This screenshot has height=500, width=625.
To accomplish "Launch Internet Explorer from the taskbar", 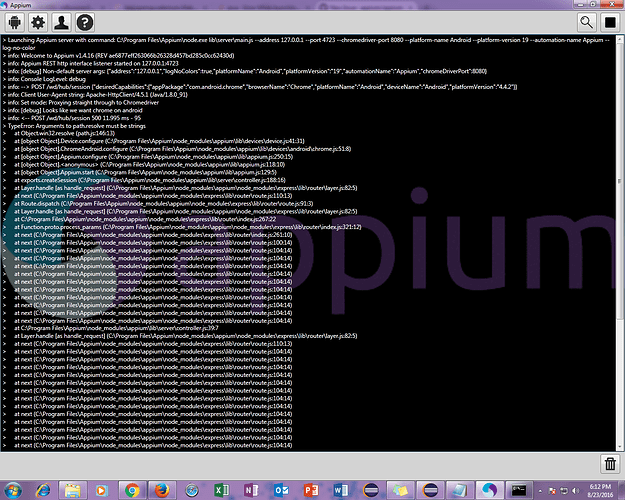I will pos(43,490).
